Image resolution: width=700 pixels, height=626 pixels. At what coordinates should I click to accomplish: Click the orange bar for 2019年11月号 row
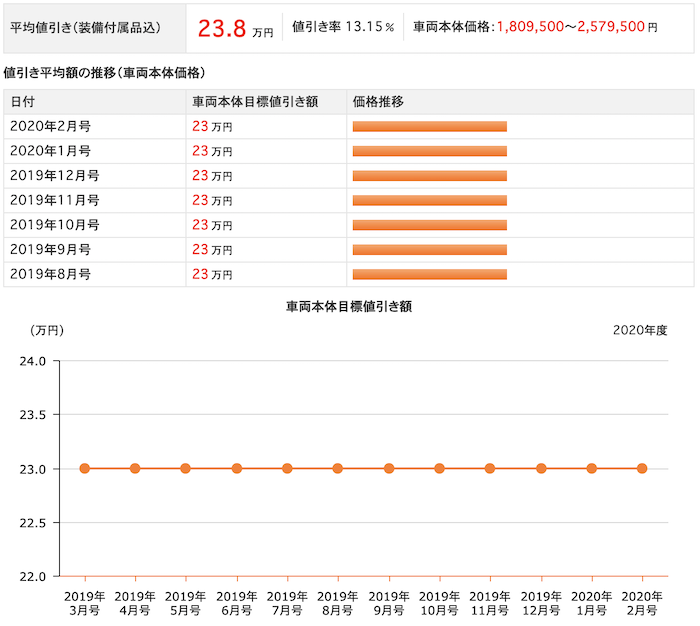coord(429,200)
